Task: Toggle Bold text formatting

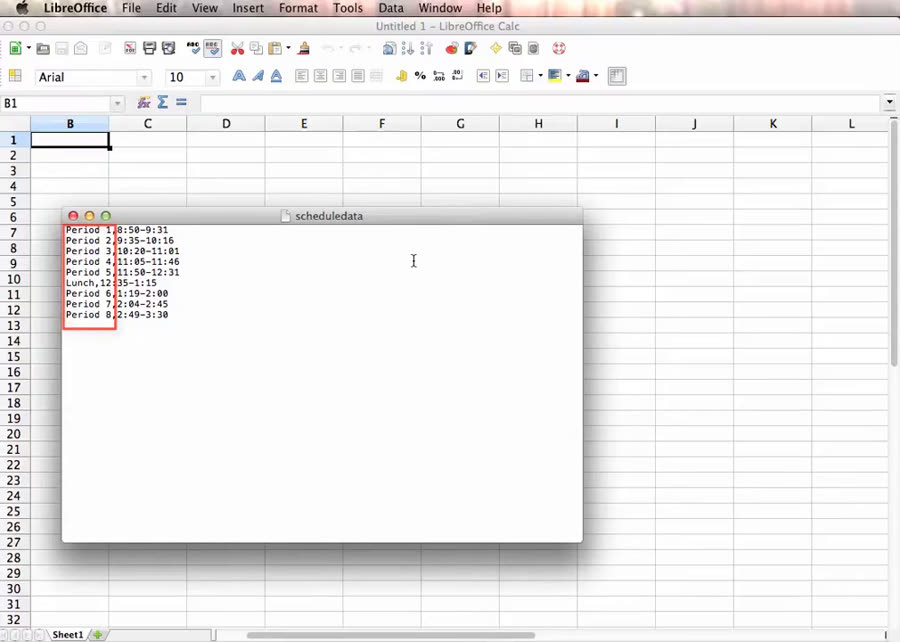Action: tap(239, 76)
